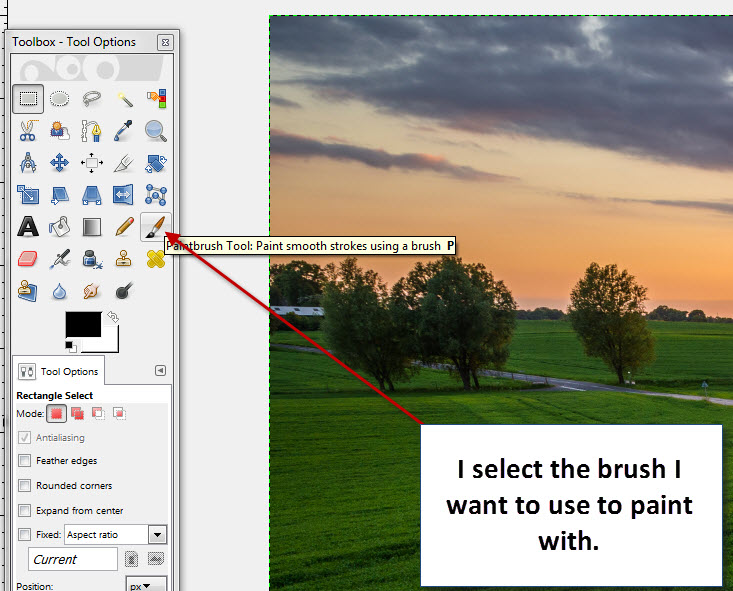
Task: Open the Tool Options tab configuration menu
Action: click(x=160, y=371)
